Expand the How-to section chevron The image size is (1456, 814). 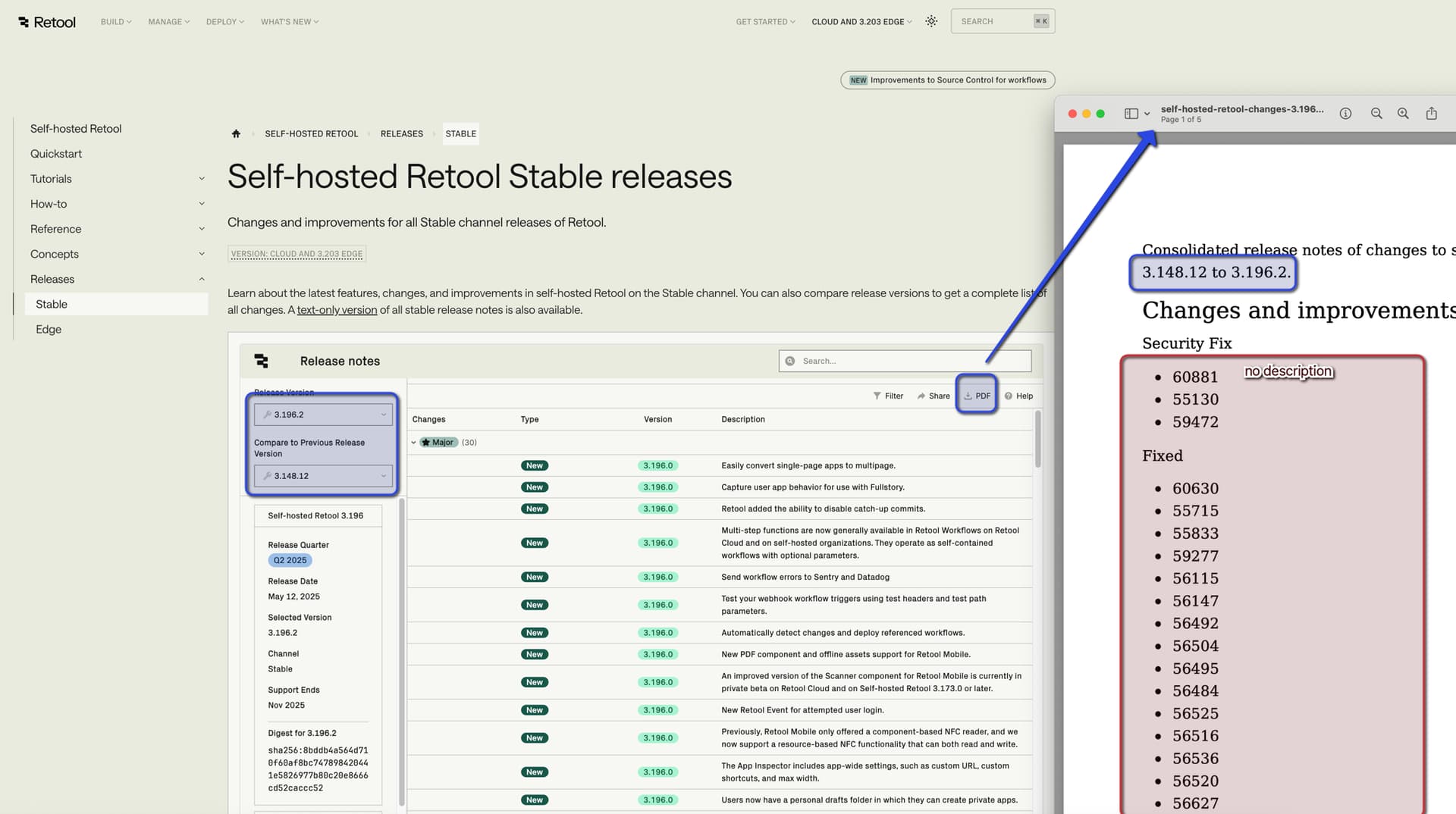(202, 204)
